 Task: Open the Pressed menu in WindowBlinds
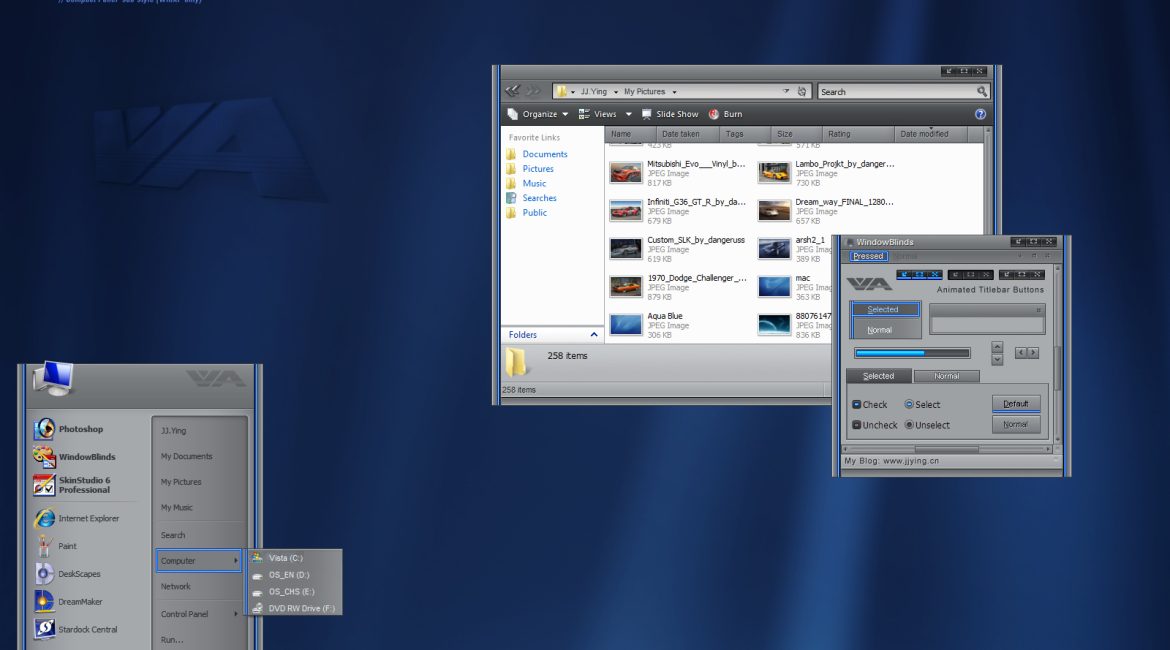click(x=868, y=256)
